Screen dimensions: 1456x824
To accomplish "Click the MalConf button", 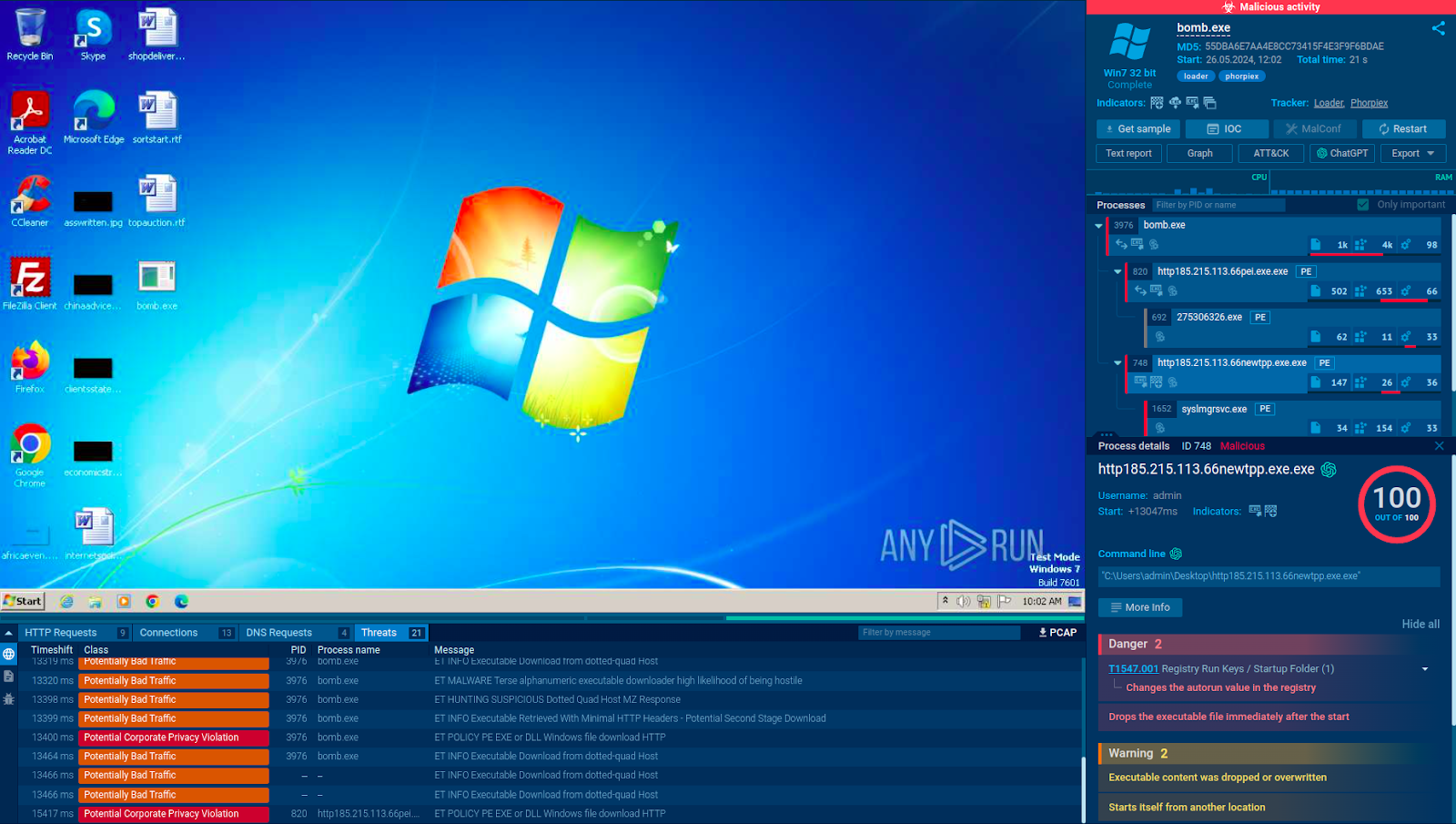I will coord(1314,129).
